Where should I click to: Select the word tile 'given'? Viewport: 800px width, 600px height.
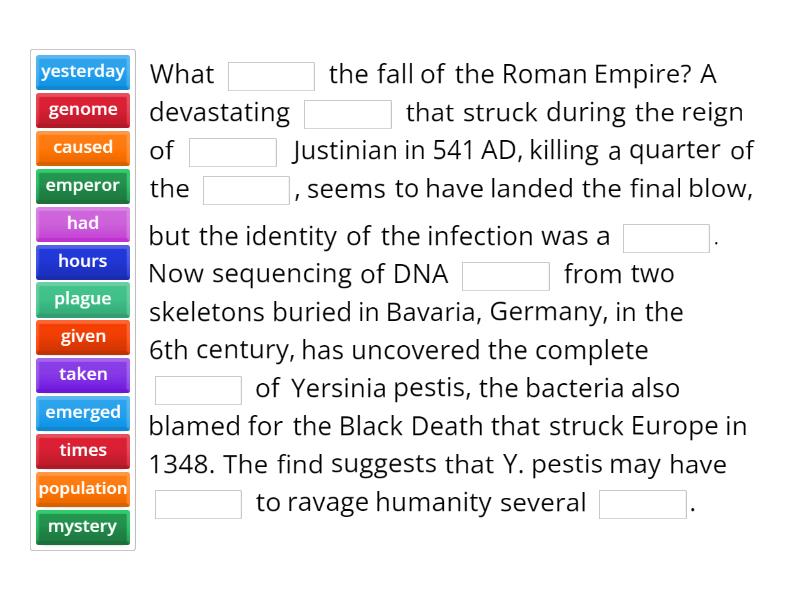tap(82, 337)
